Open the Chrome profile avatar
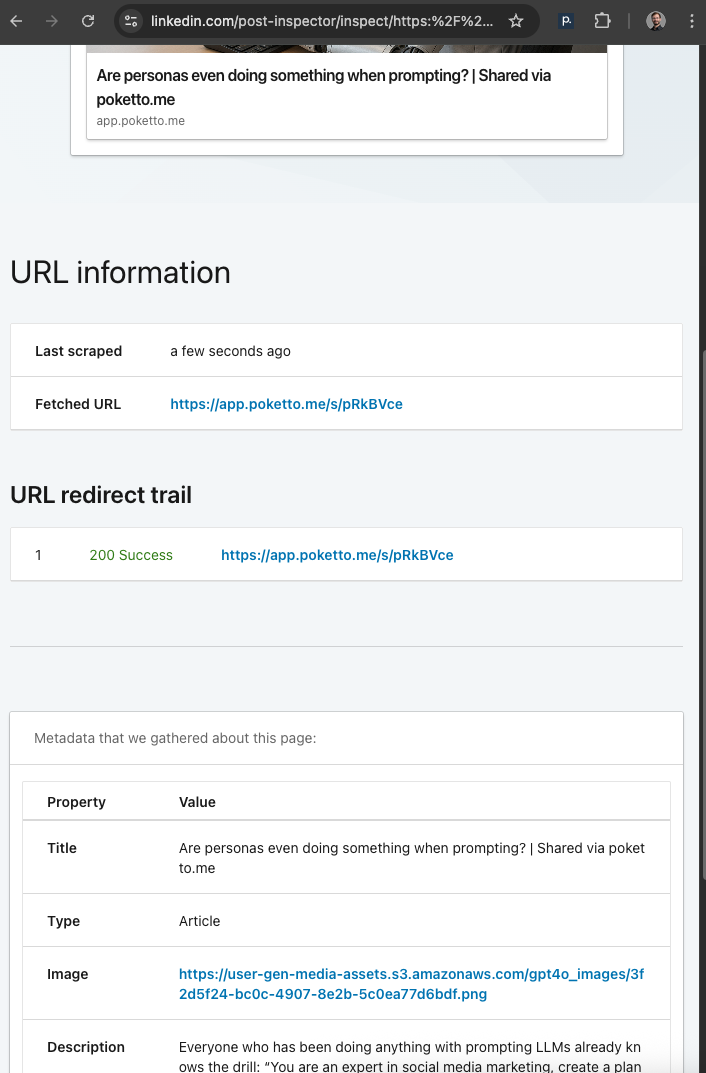 656,21
